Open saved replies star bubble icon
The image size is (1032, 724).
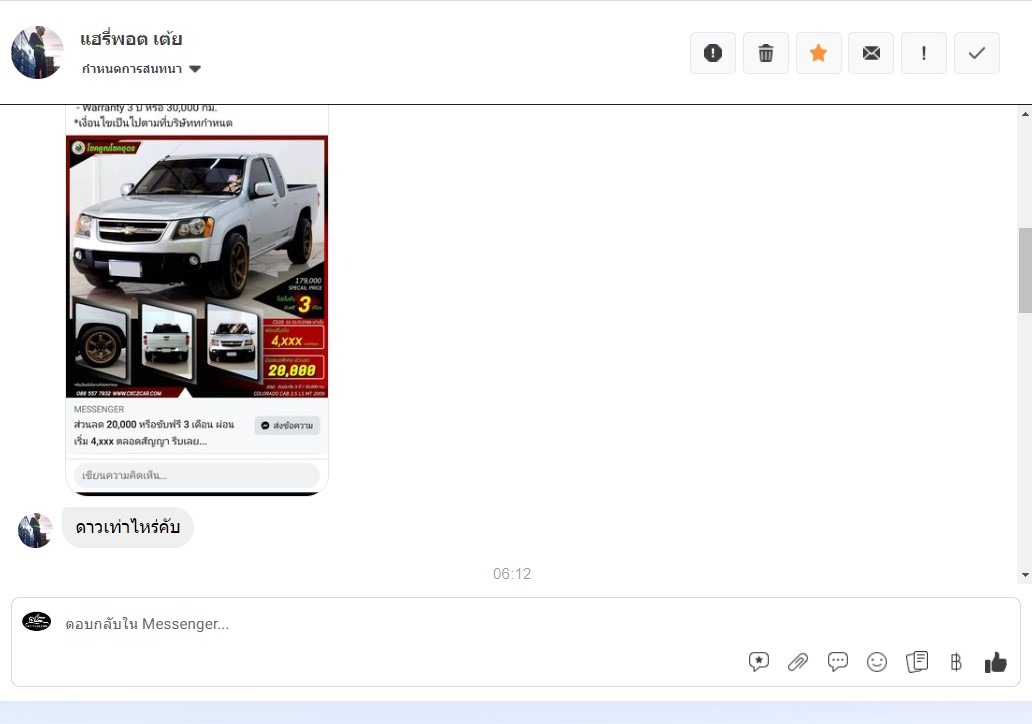(758, 661)
